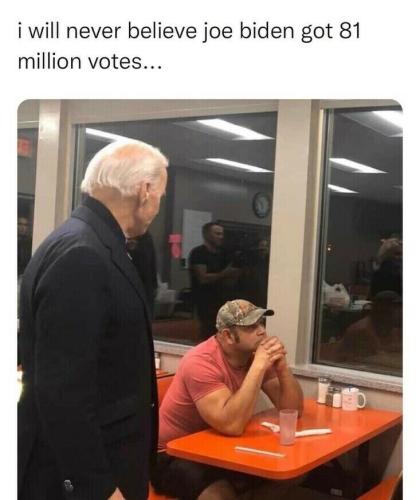Click the tweet text about 81 million votes
The height and width of the screenshot is (500, 420).
coord(189,46)
